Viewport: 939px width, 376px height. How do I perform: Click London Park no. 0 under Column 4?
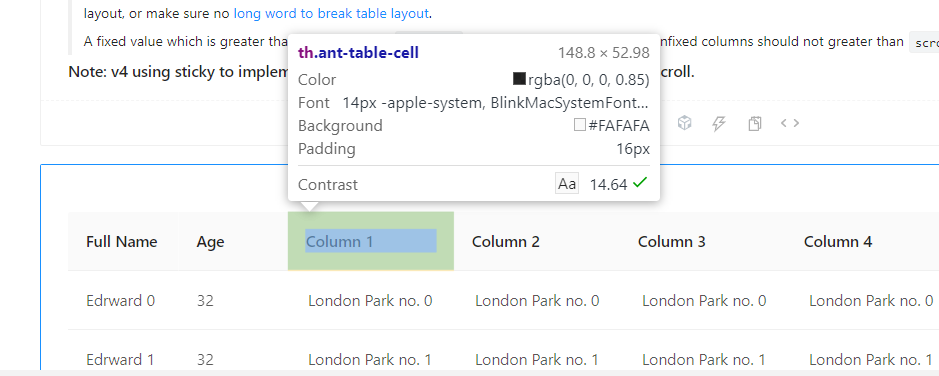[x=871, y=301]
